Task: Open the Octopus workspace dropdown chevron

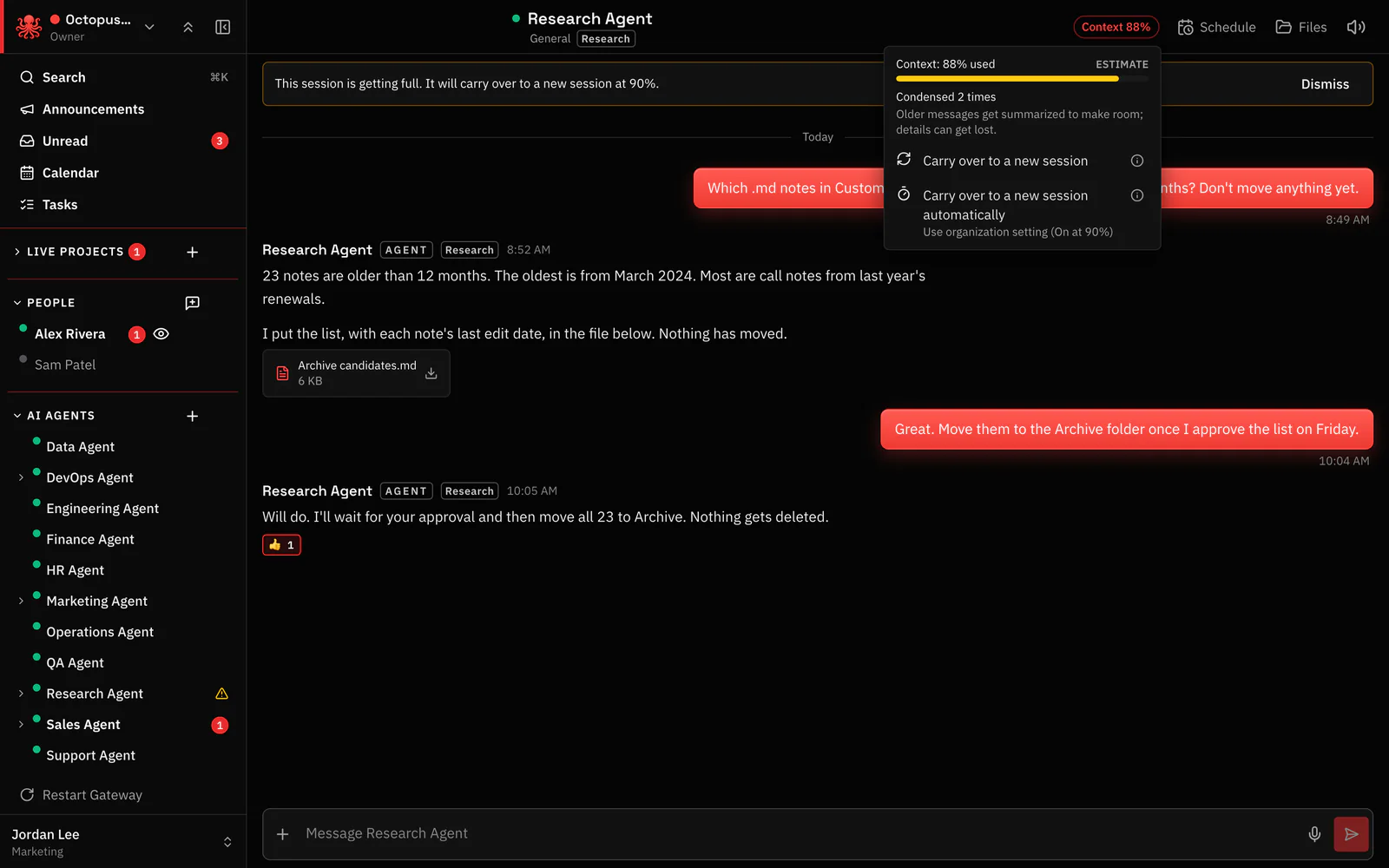Action: [149, 27]
